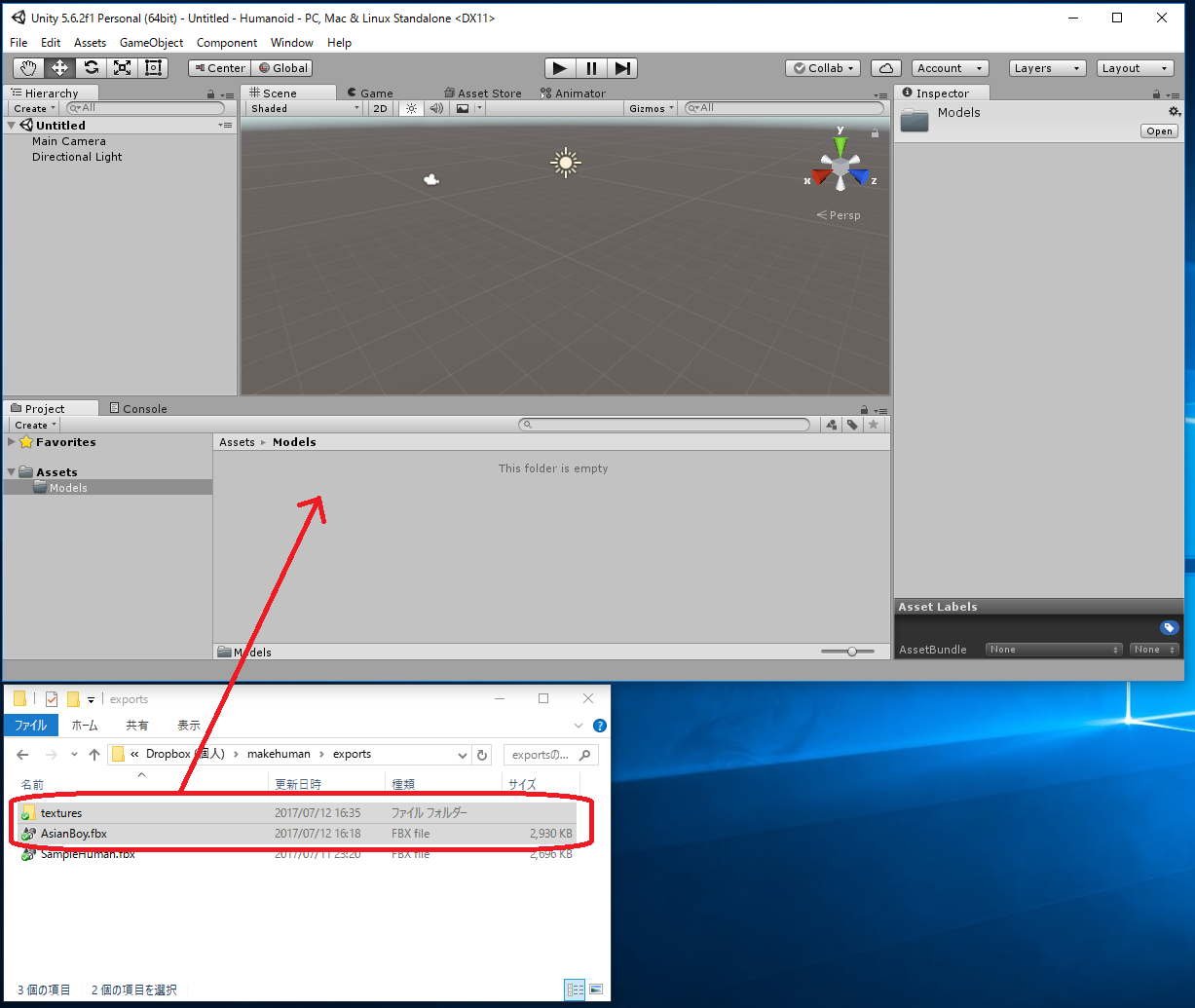
Task: Open the Layers dropdown
Action: click(x=1047, y=68)
